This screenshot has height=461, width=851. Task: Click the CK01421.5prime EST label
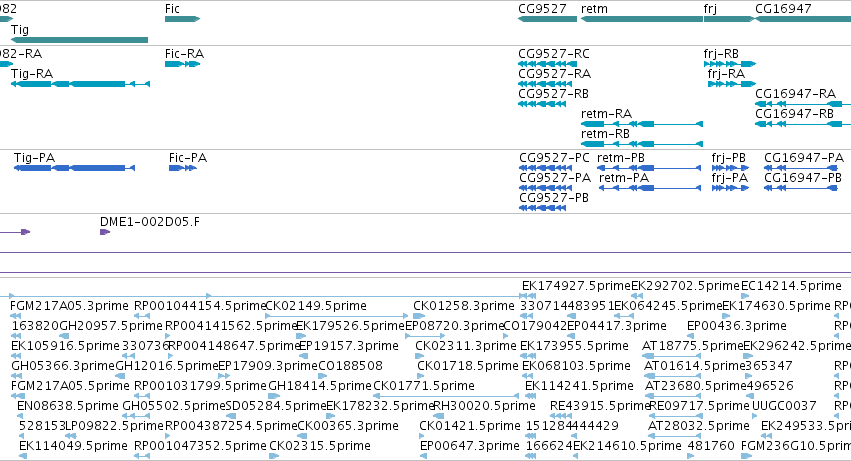click(x=469, y=426)
